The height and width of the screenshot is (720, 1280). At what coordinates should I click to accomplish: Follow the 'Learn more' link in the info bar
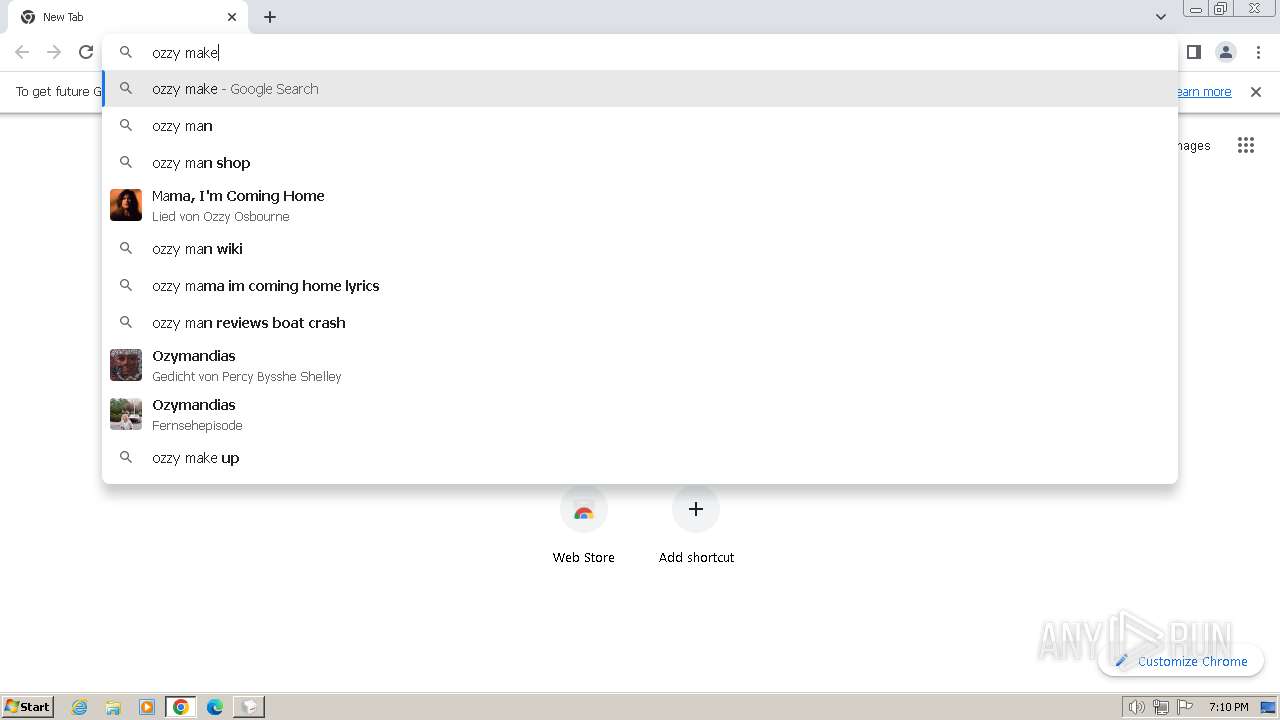(1204, 92)
